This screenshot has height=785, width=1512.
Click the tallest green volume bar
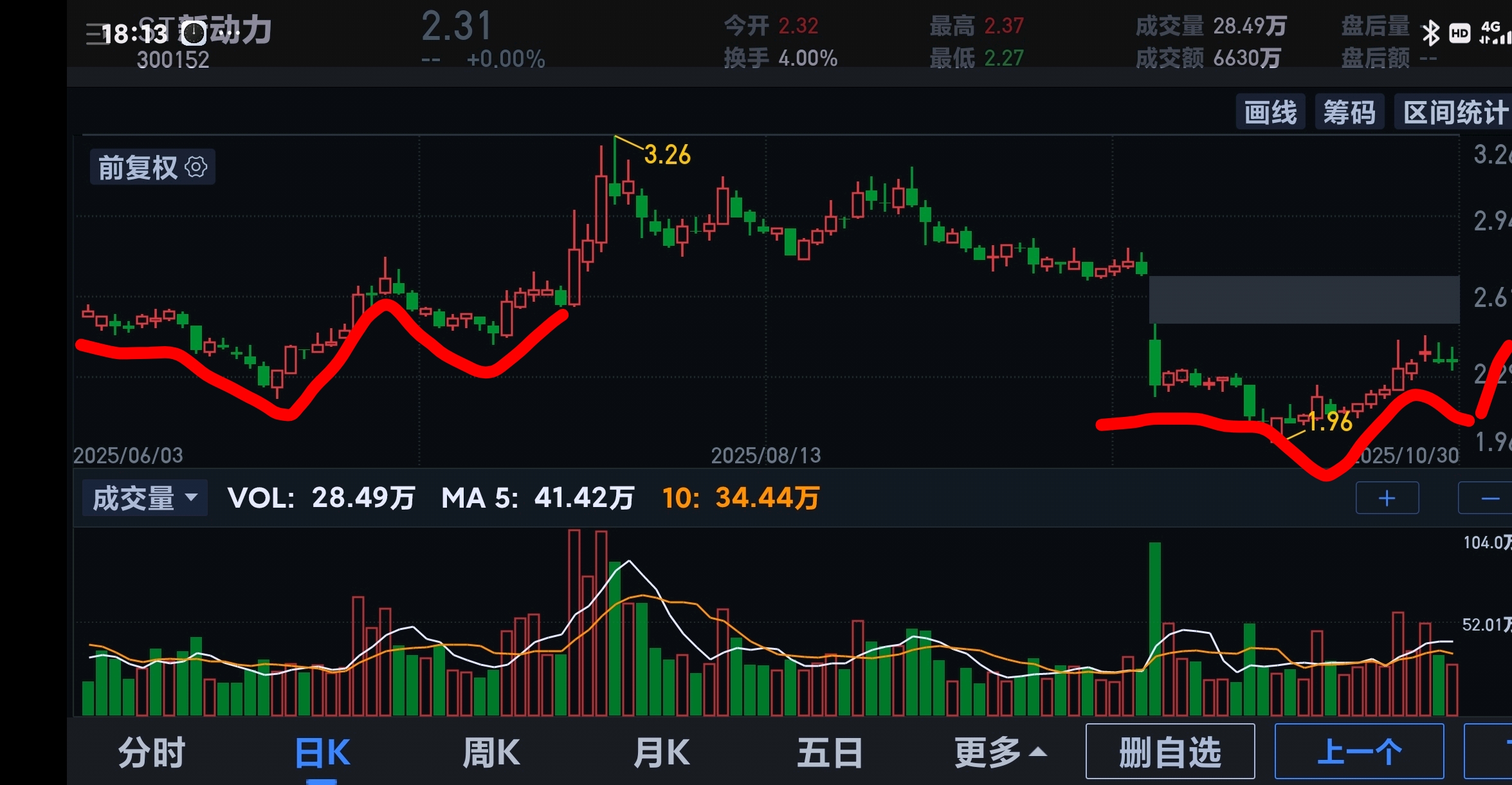pyautogui.click(x=1155, y=627)
